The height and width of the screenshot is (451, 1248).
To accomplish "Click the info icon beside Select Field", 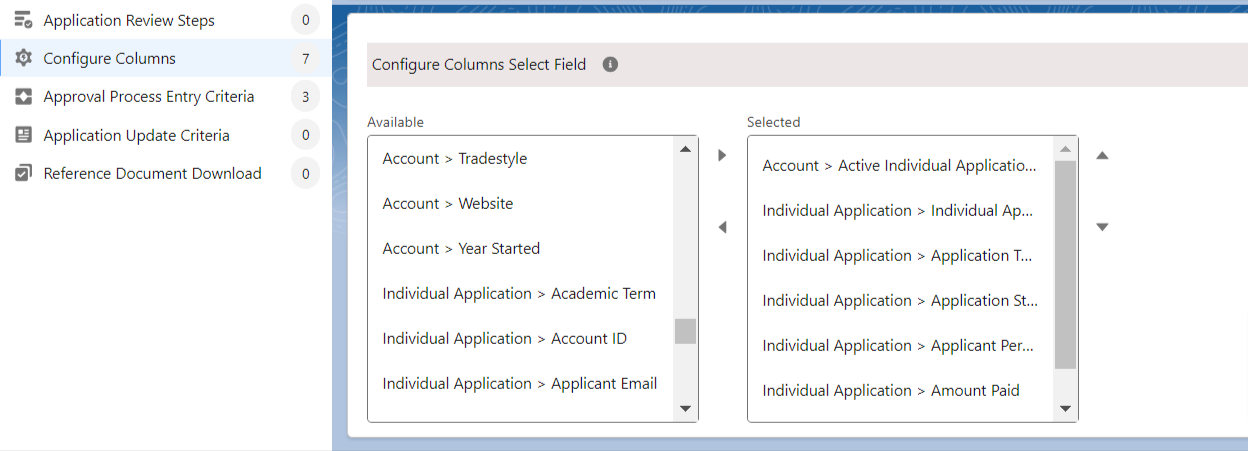I will pos(610,64).
